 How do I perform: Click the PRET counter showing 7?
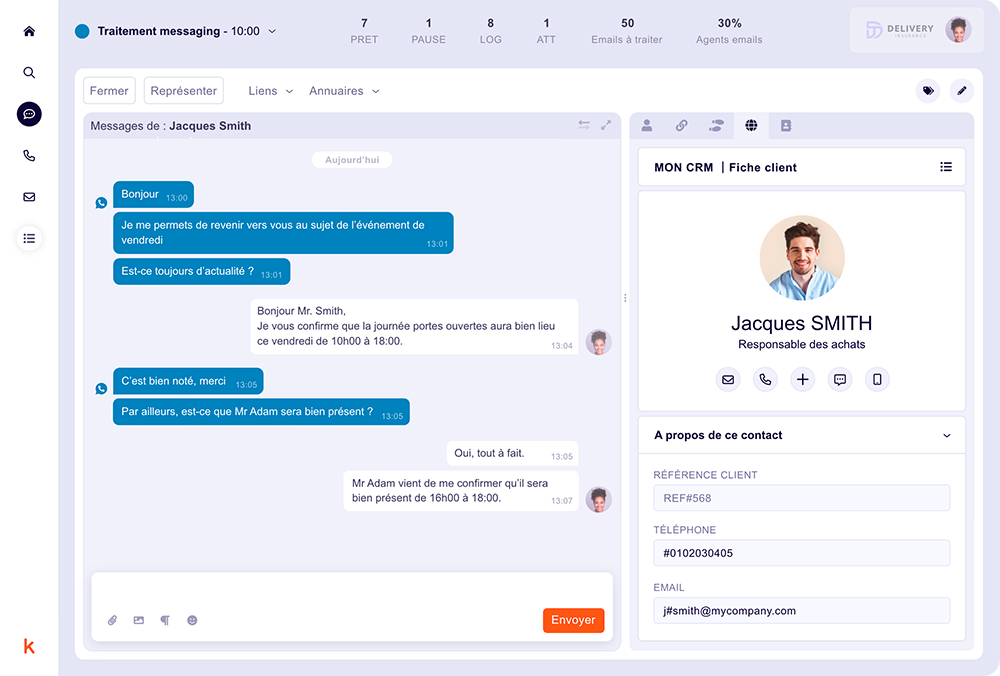[x=364, y=31]
